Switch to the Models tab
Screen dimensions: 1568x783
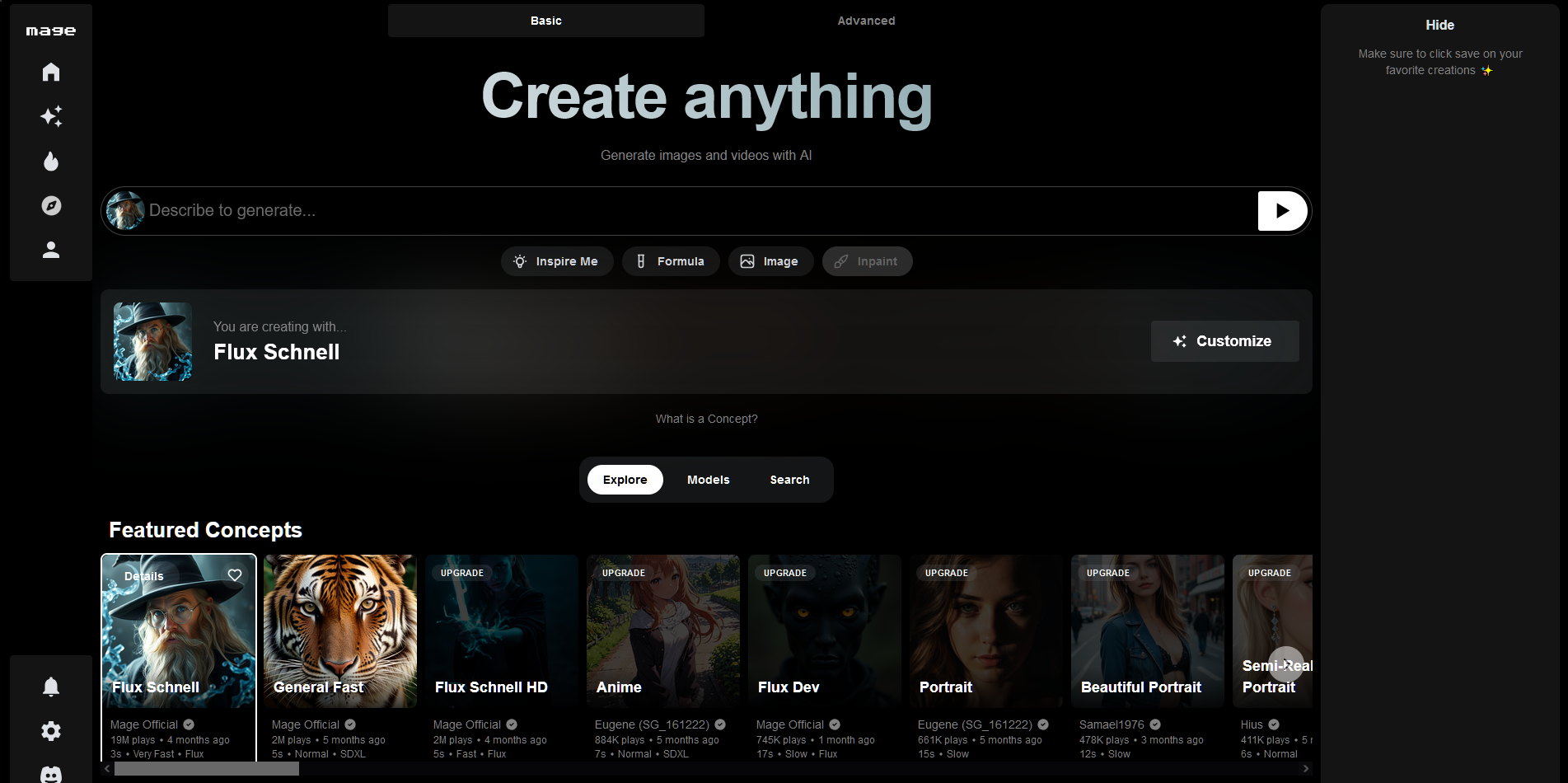click(x=708, y=480)
